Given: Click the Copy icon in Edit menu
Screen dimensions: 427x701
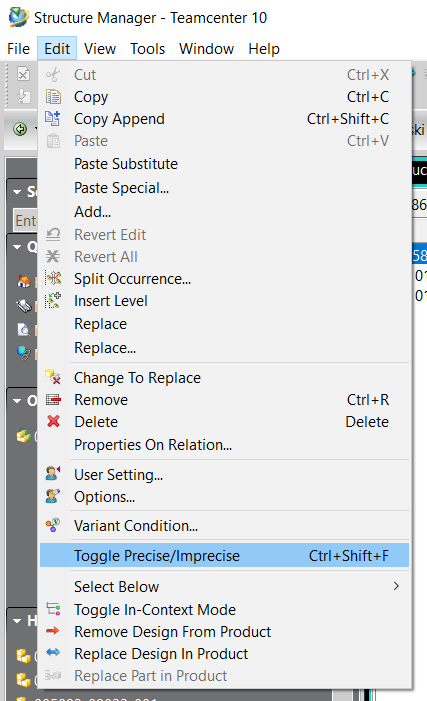Looking at the screenshot, I should 53,97.
